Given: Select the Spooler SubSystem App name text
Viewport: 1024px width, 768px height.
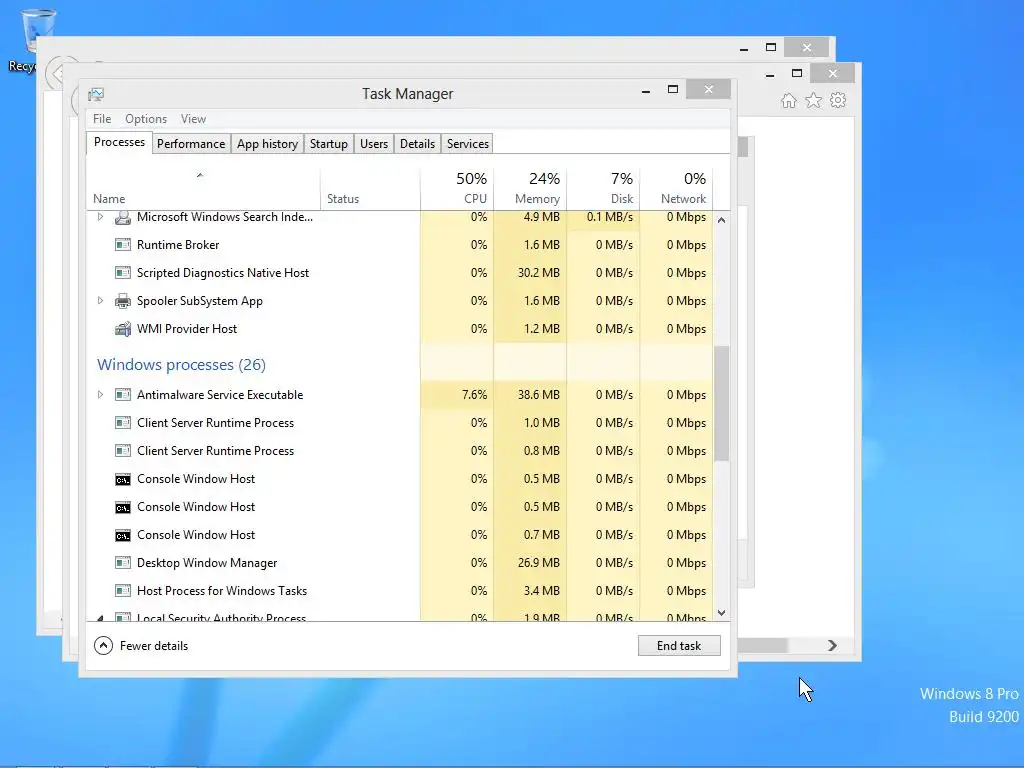Looking at the screenshot, I should (200, 301).
